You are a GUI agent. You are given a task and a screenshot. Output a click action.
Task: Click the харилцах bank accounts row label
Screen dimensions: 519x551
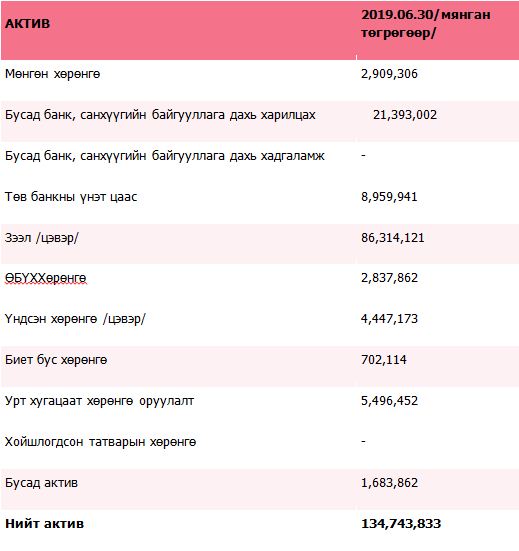pyautogui.click(x=160, y=115)
